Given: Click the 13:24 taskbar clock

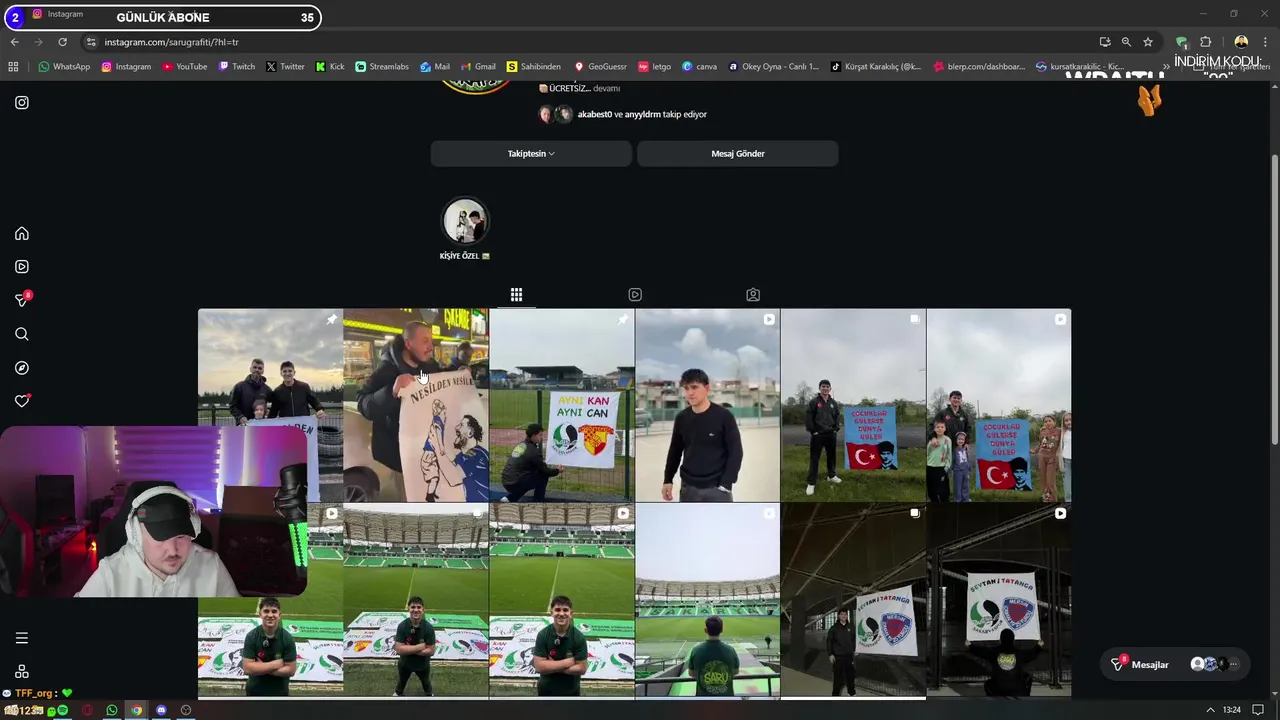Looking at the screenshot, I should tap(1233, 710).
